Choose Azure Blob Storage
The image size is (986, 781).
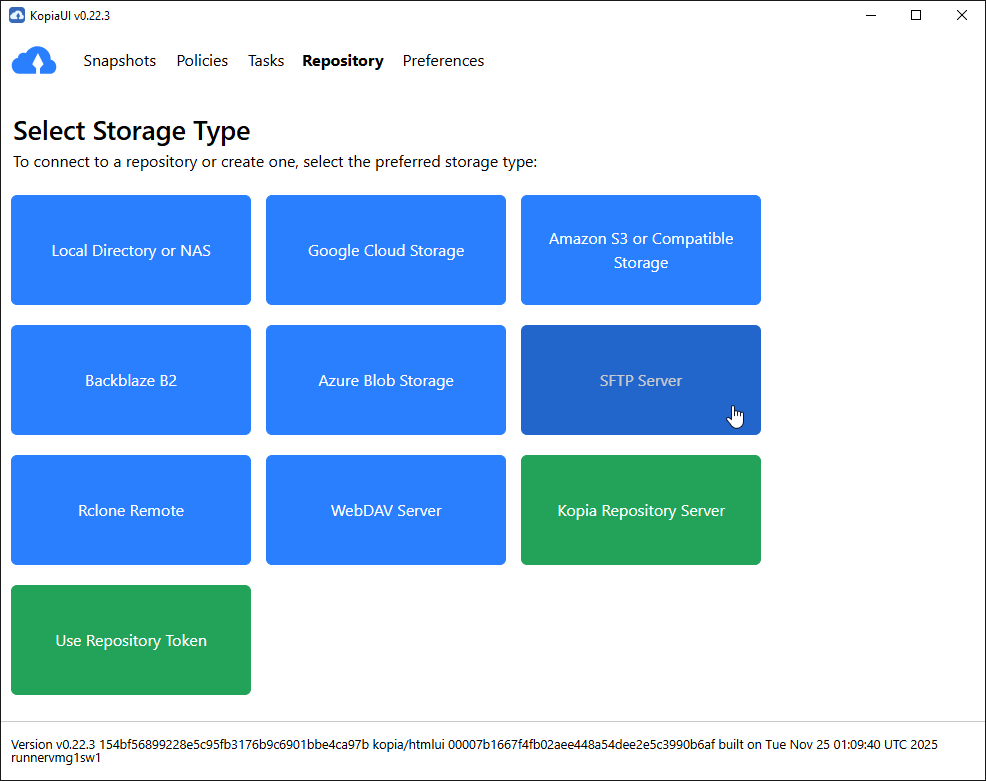pos(385,380)
